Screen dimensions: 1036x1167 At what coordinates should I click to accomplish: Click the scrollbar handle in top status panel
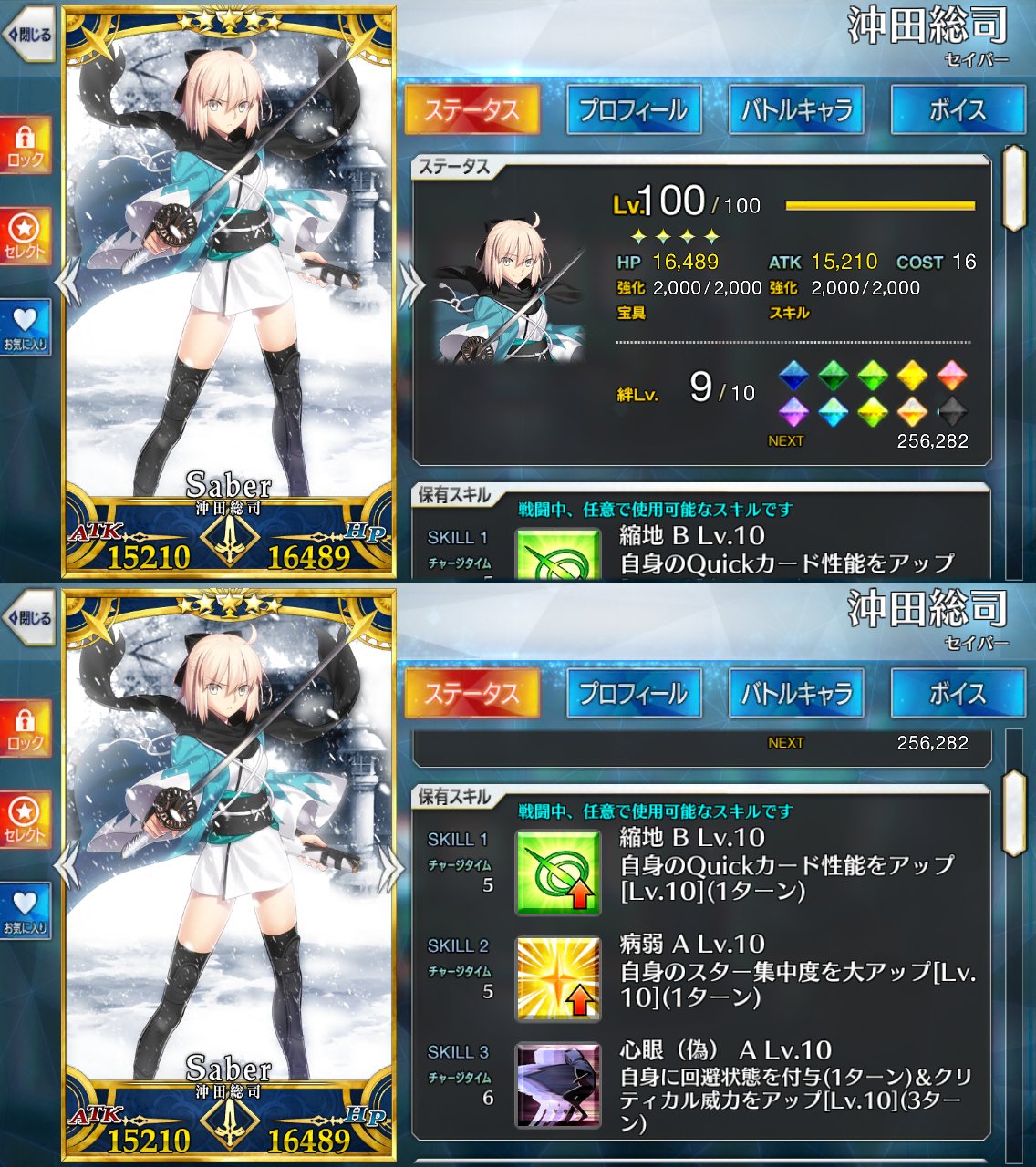pos(1014,188)
